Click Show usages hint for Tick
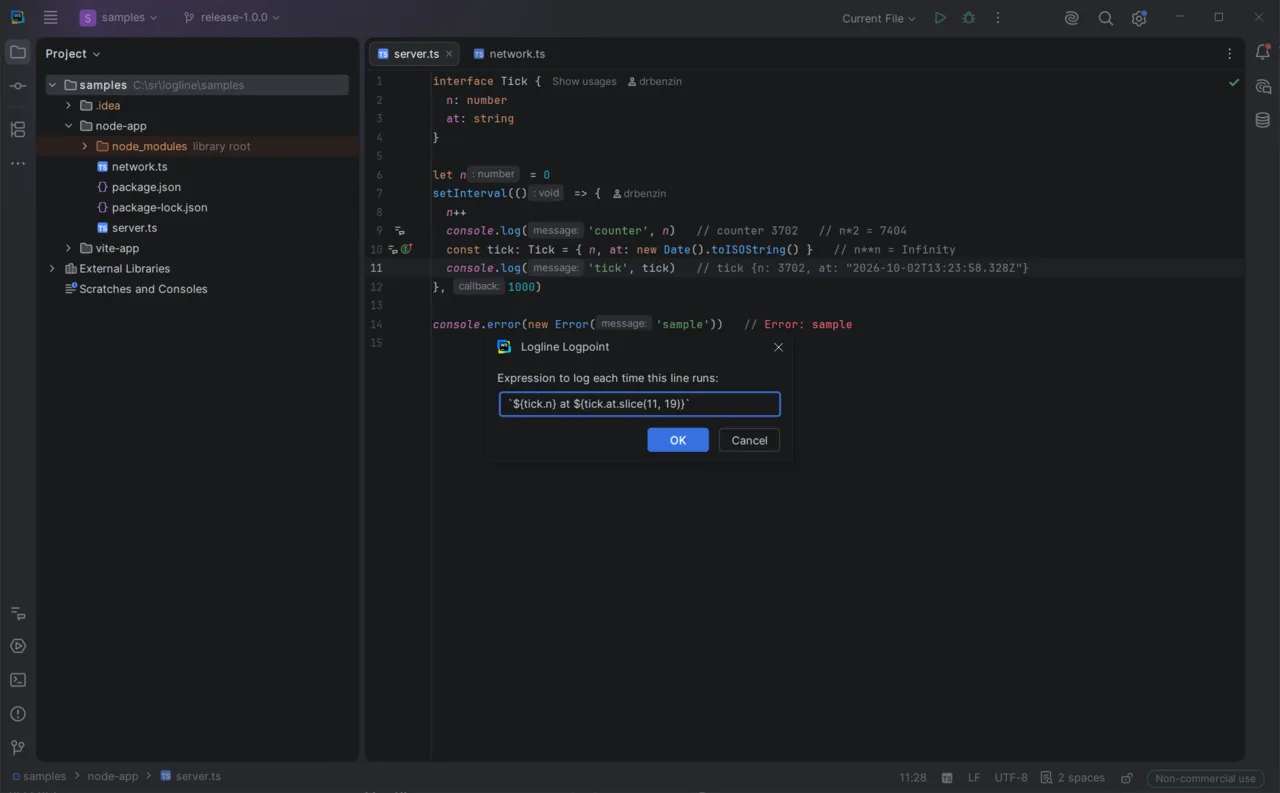Viewport: 1280px width, 793px height. 584,81
